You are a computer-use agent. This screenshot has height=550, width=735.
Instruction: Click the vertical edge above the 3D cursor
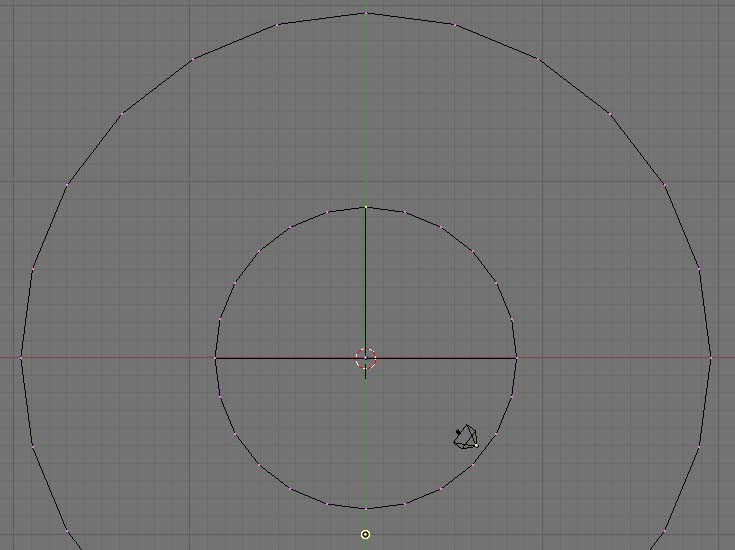366,280
